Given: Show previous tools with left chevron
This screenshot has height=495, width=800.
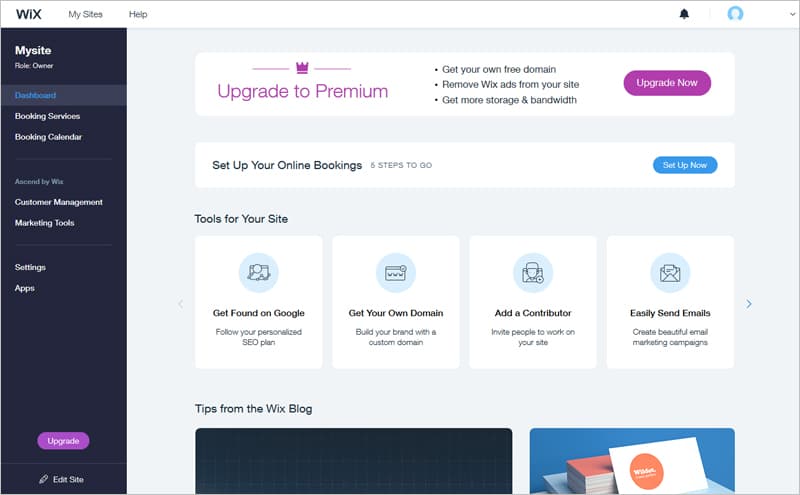Looking at the screenshot, I should 181,304.
